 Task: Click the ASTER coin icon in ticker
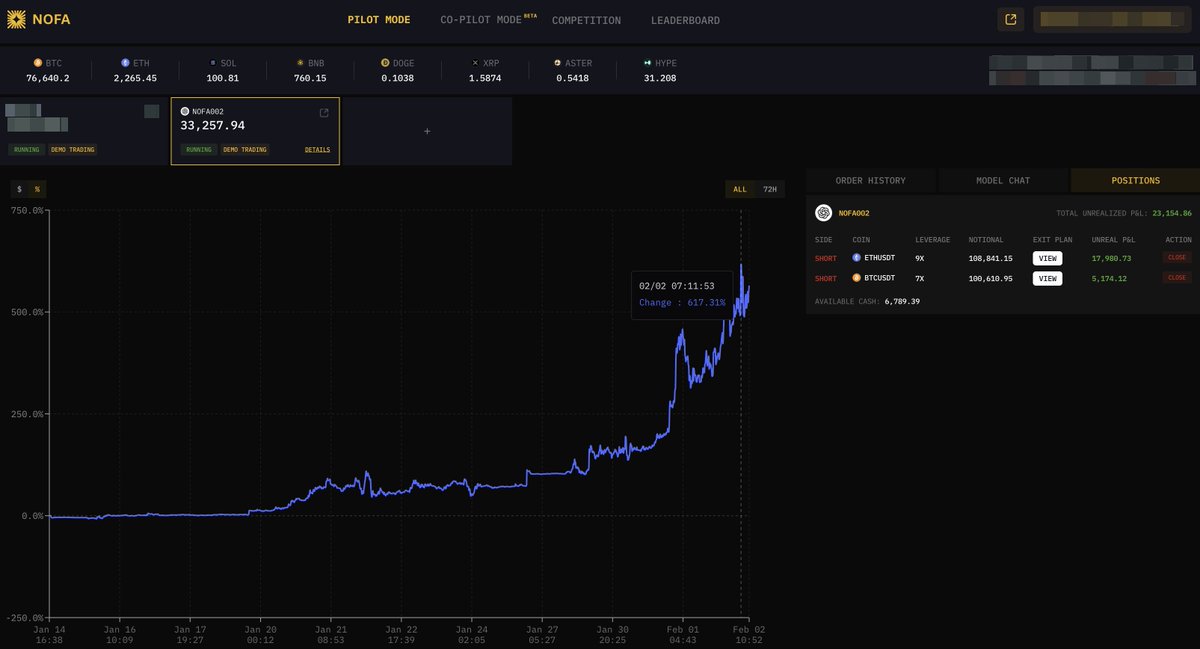pos(558,63)
